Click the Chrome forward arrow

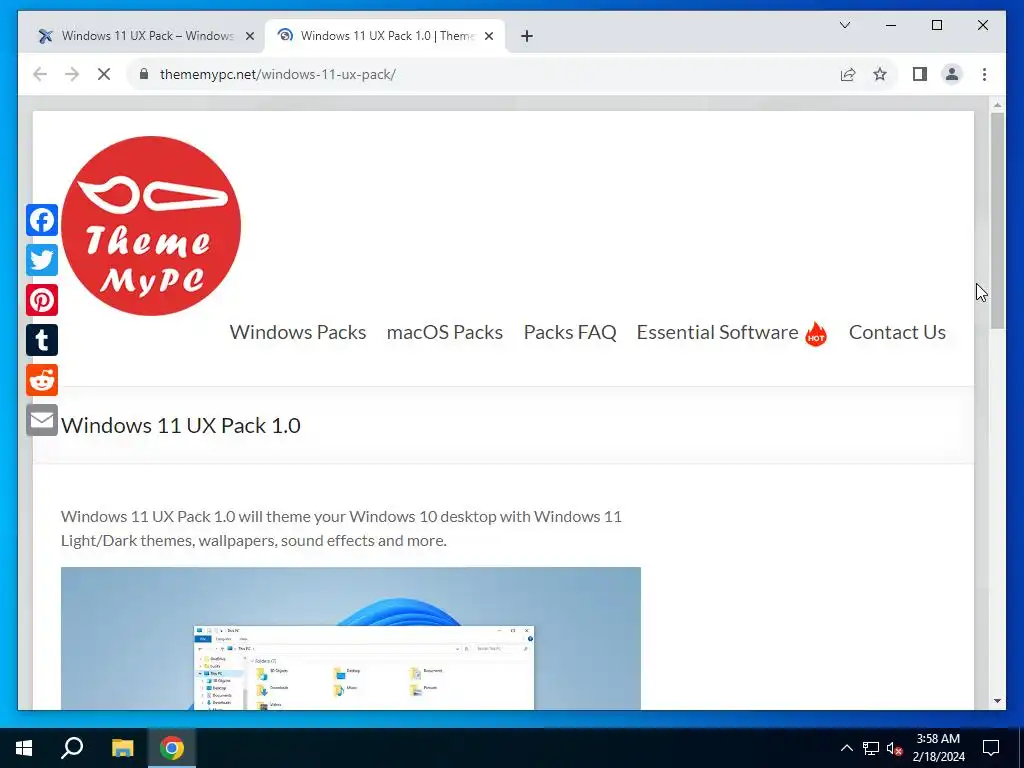pos(72,74)
